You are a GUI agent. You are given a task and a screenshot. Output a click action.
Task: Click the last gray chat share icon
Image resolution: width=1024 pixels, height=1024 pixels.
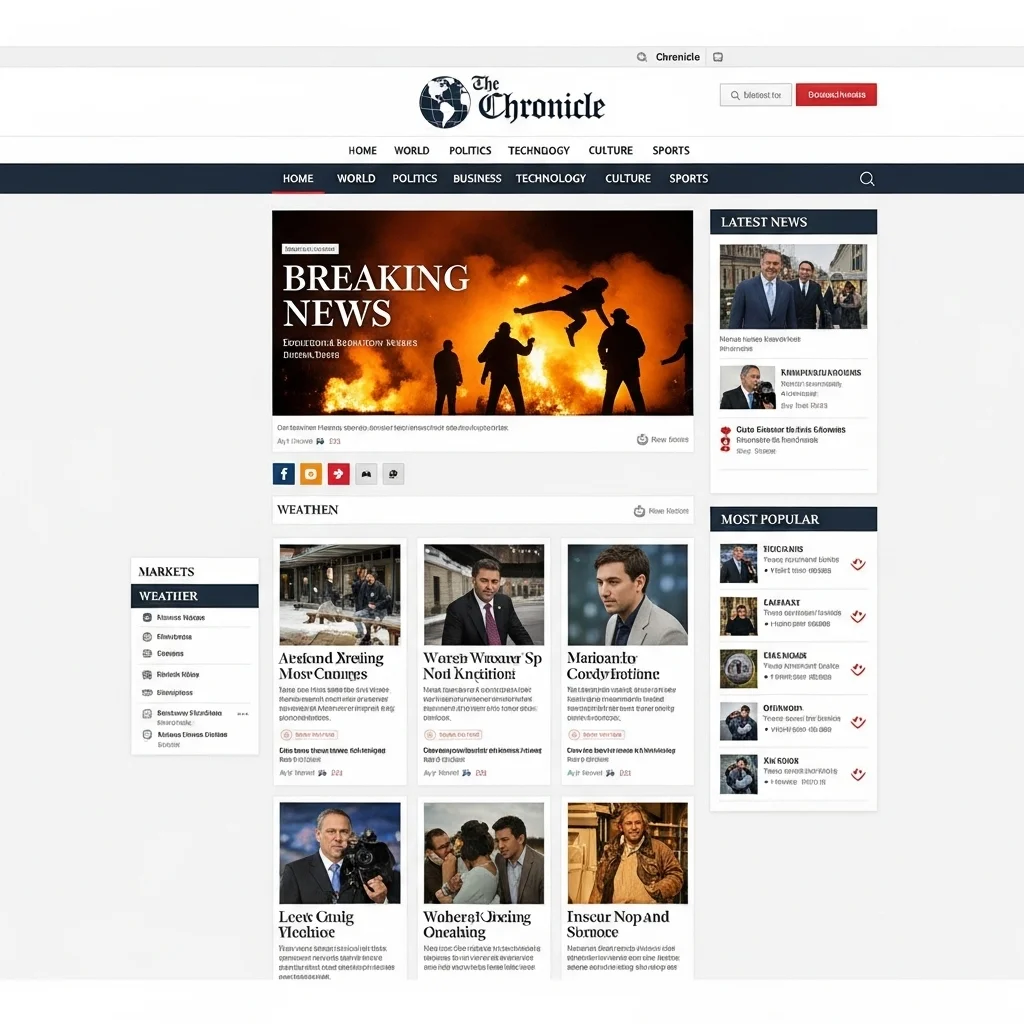click(x=394, y=474)
